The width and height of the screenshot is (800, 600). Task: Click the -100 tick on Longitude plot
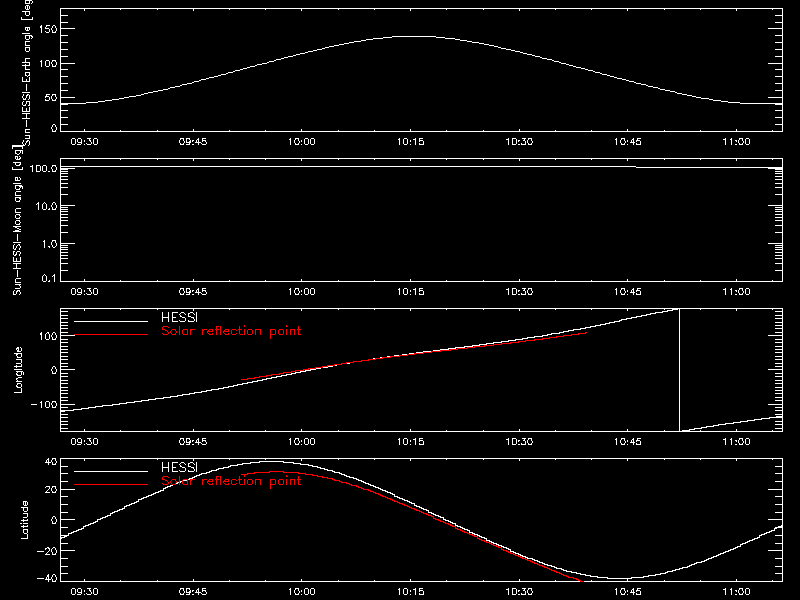tap(44, 405)
